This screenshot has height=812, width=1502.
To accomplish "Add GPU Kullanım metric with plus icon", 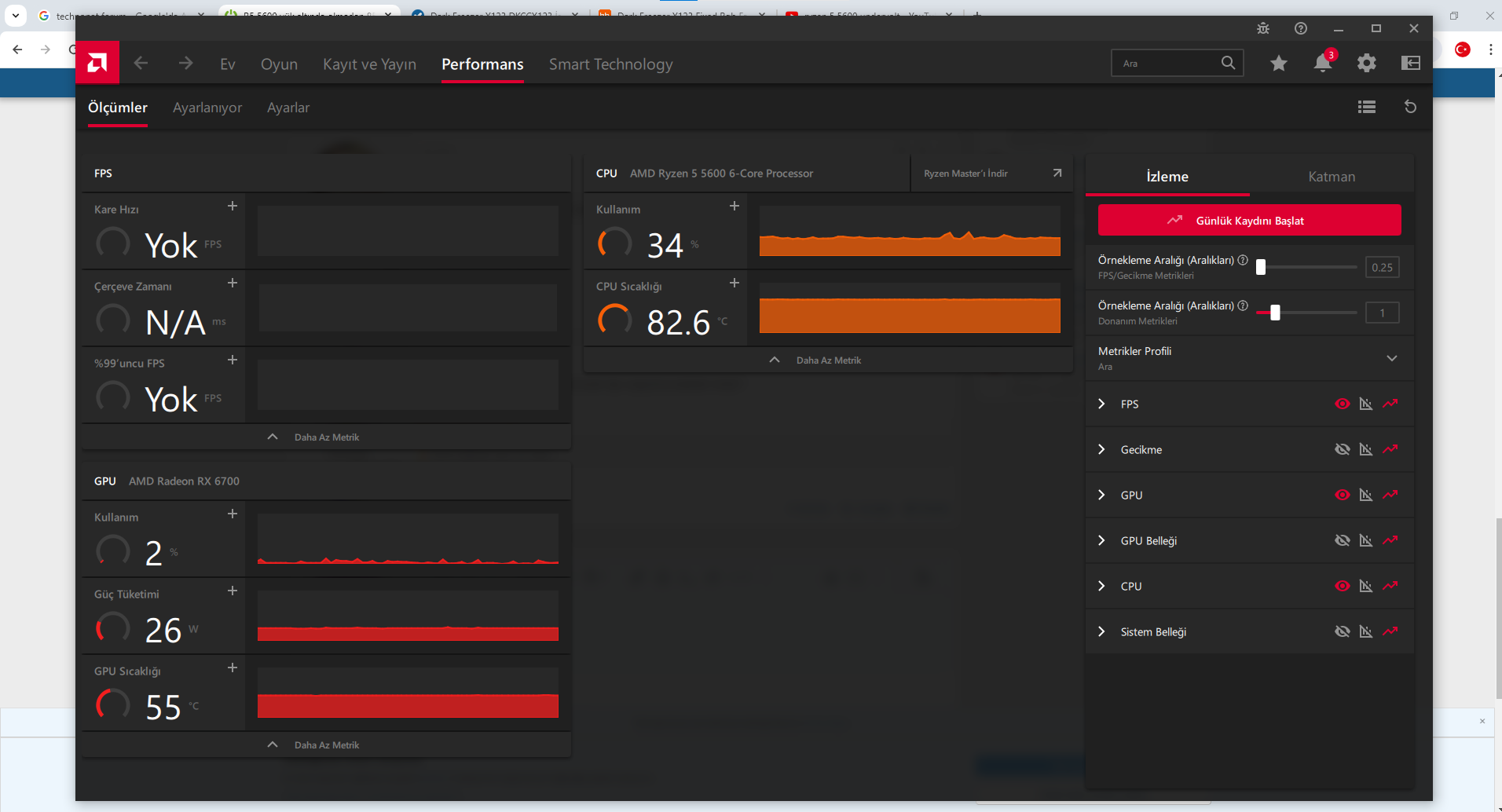I will click(233, 514).
